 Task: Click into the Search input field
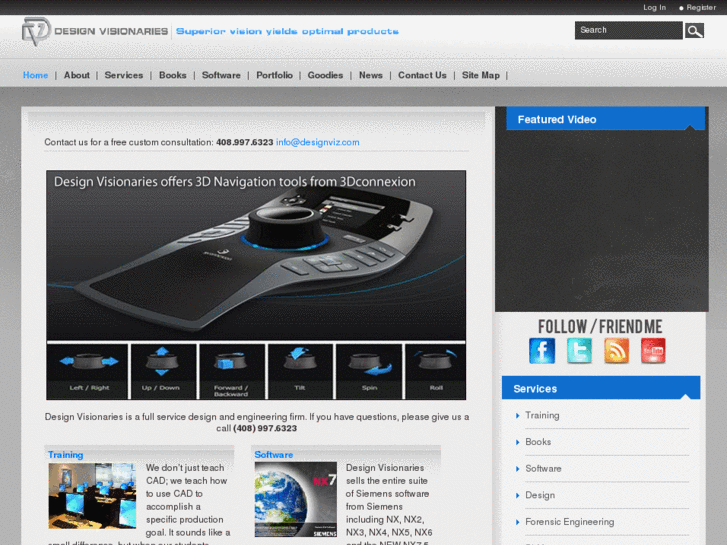pos(628,30)
